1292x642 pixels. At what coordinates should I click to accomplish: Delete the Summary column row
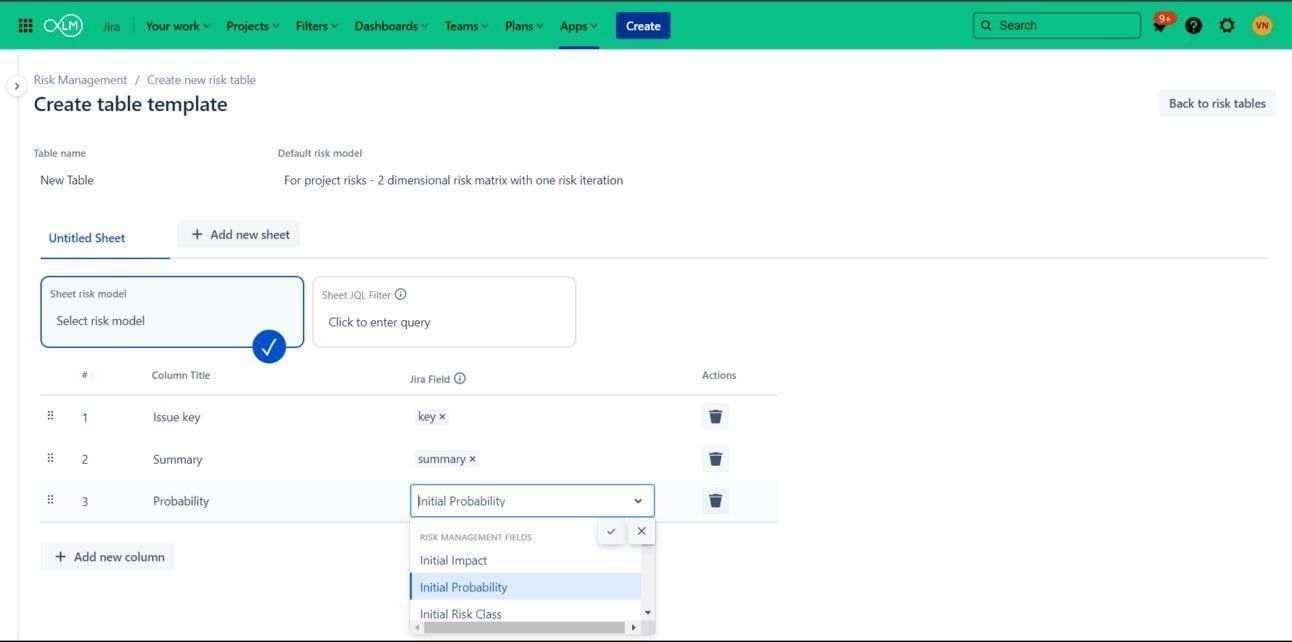[715, 459]
